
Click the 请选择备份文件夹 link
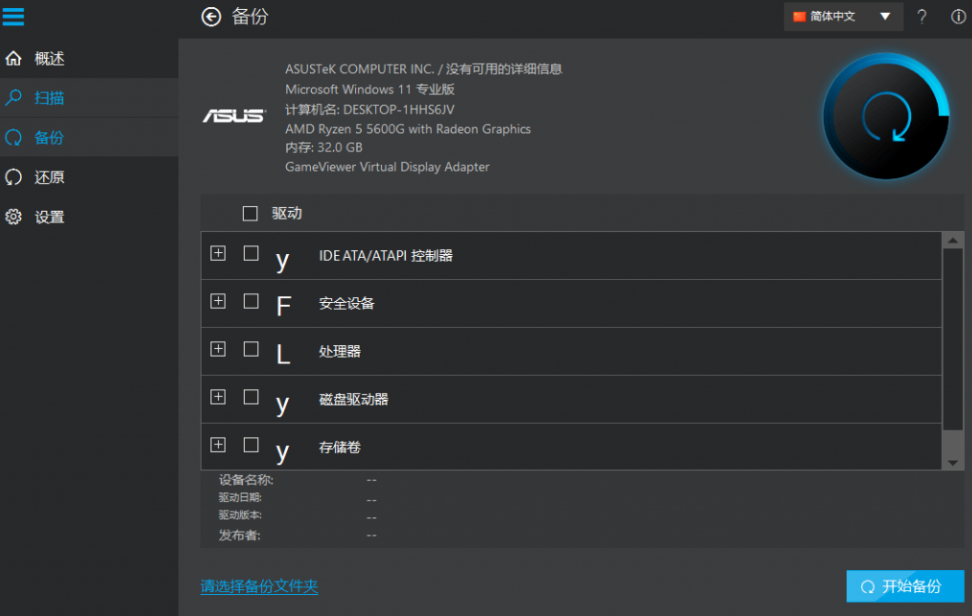click(259, 586)
